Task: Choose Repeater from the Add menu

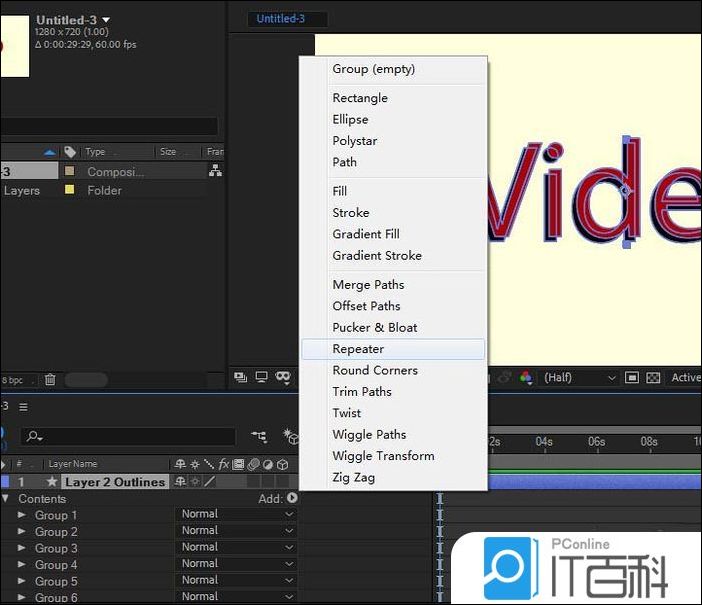Action: [x=358, y=349]
